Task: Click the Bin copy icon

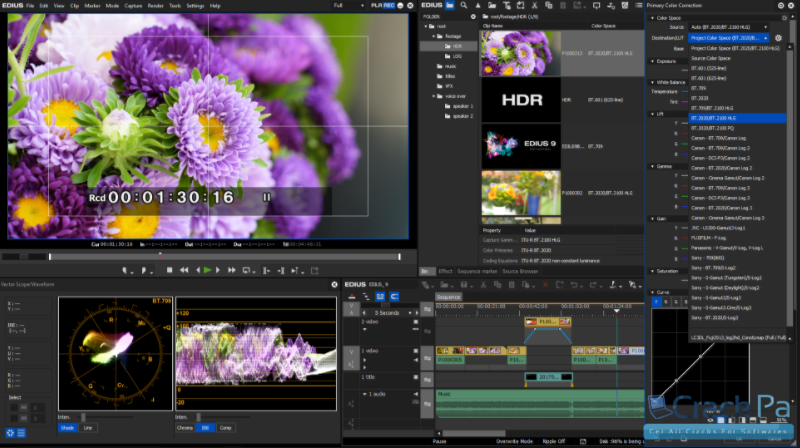Action: coord(549,5)
